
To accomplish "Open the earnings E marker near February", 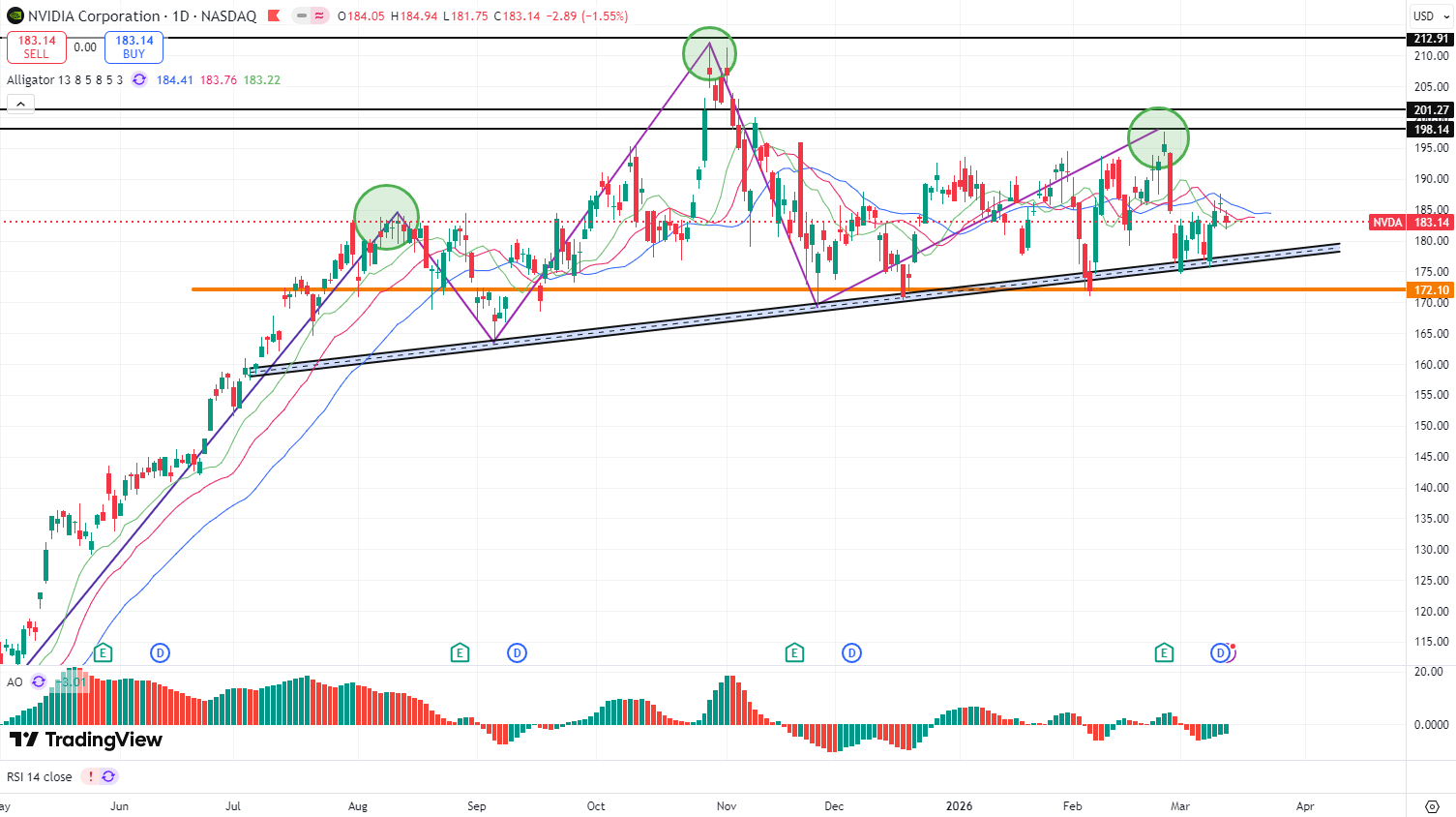I will [x=1164, y=653].
